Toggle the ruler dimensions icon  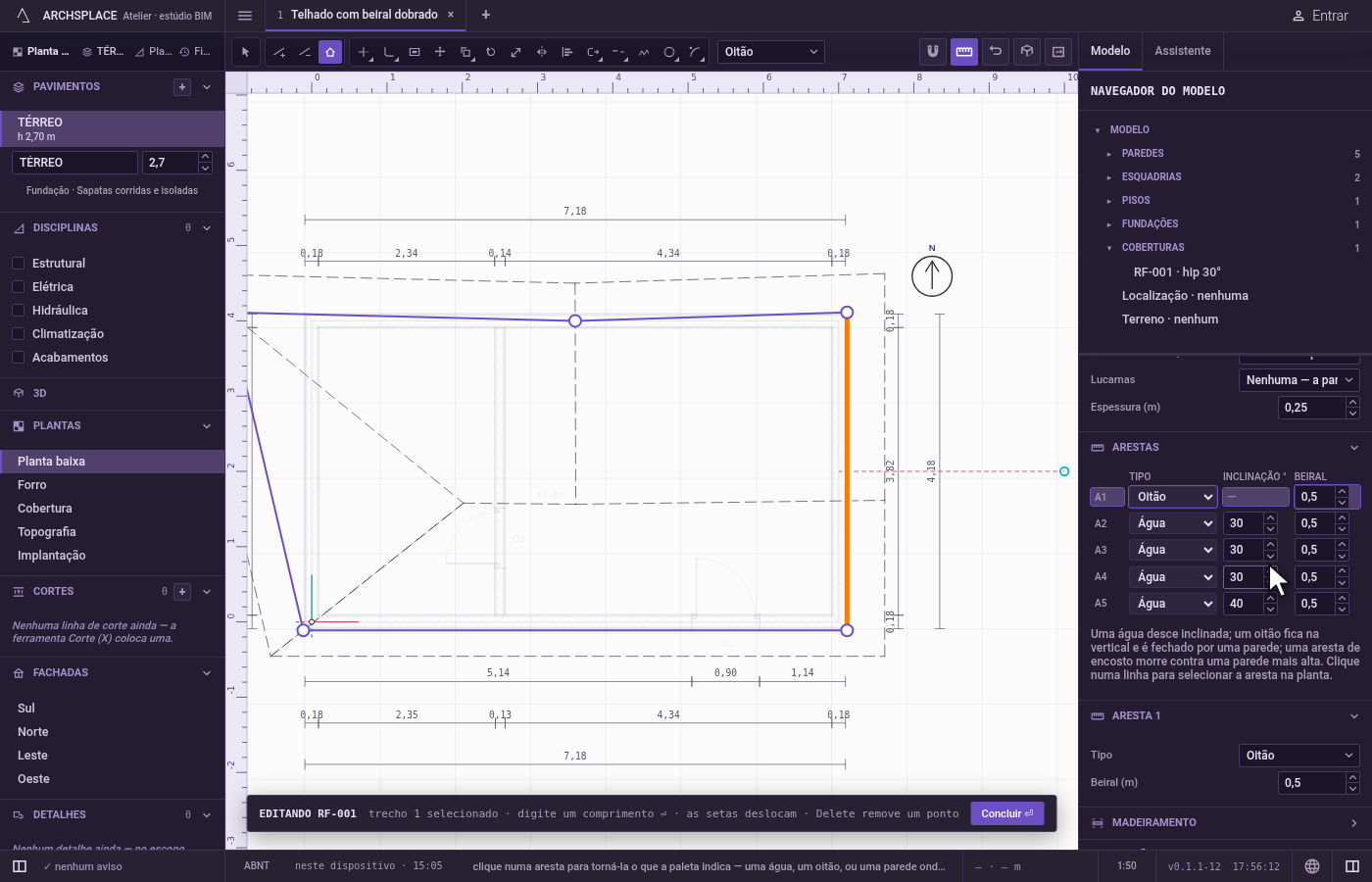coord(964,52)
